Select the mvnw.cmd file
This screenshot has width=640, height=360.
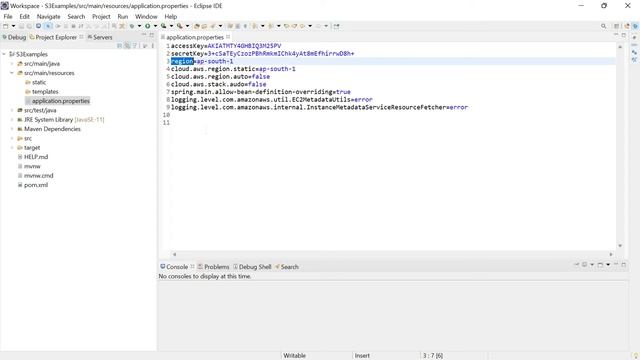coord(36,176)
